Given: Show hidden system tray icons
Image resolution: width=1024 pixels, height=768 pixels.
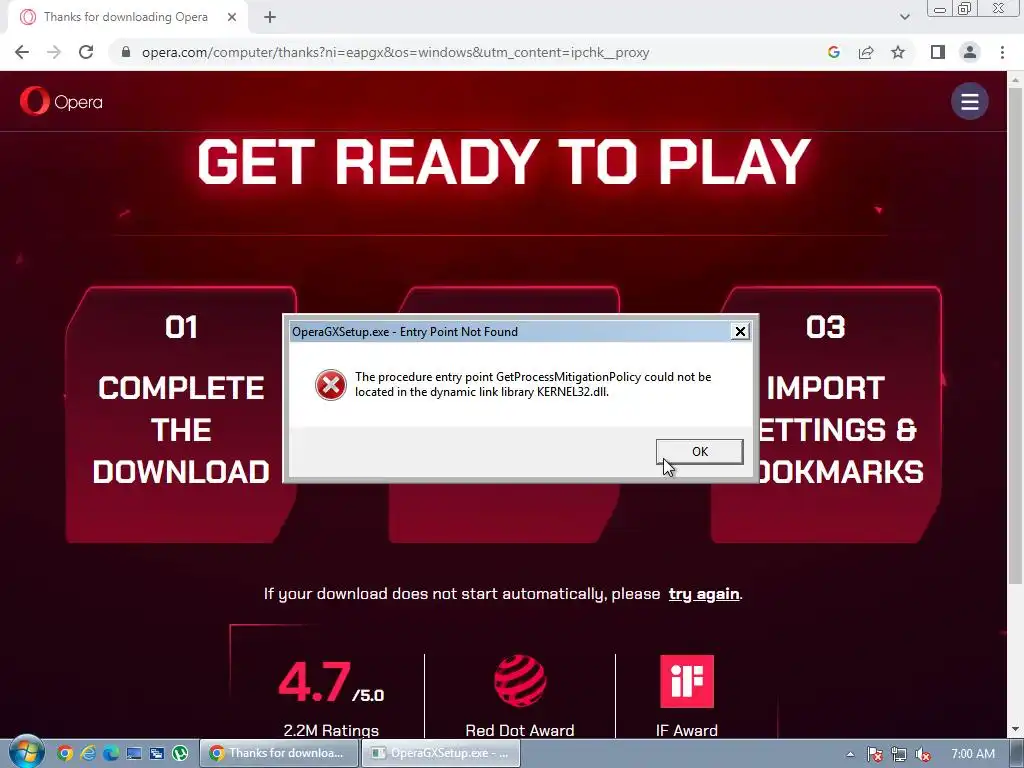Looking at the screenshot, I should pos(850,754).
